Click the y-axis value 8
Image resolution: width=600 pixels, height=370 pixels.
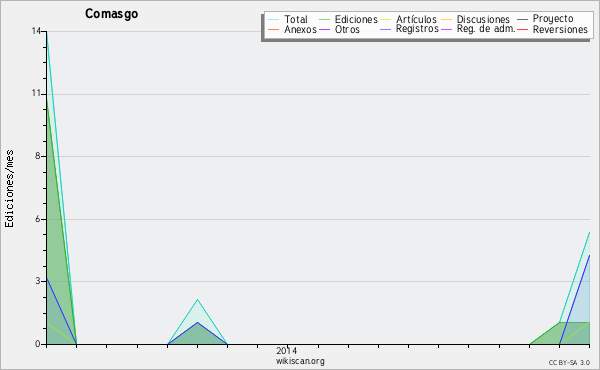pos(38,156)
